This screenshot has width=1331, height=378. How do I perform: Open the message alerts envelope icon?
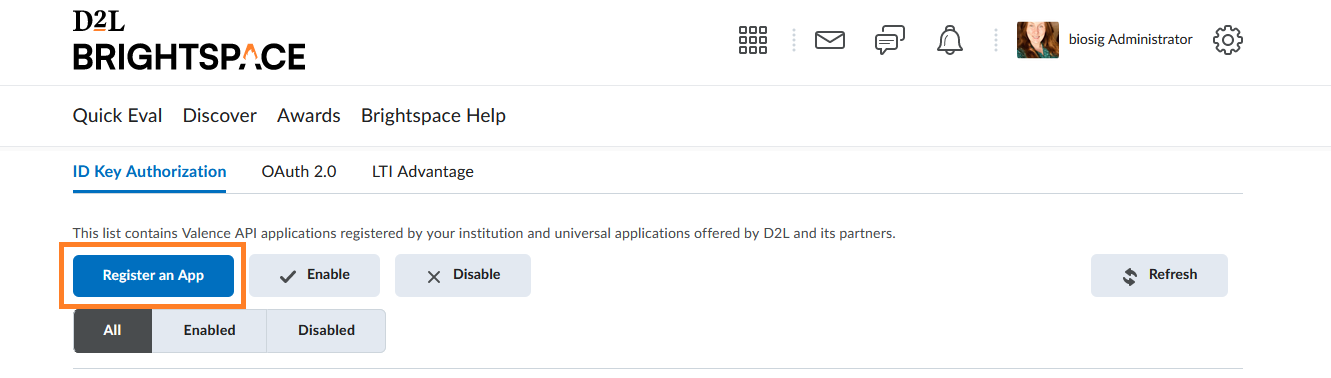pyautogui.click(x=830, y=40)
